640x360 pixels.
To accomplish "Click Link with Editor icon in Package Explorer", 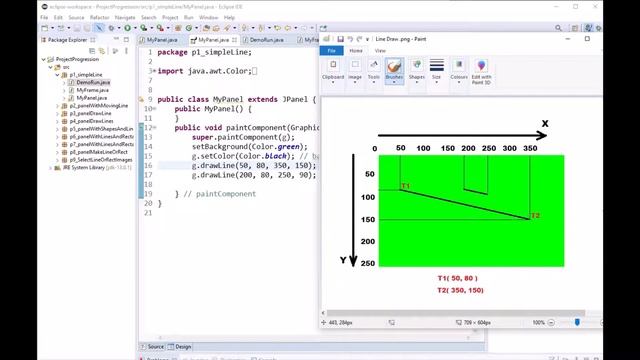I will (102, 51).
